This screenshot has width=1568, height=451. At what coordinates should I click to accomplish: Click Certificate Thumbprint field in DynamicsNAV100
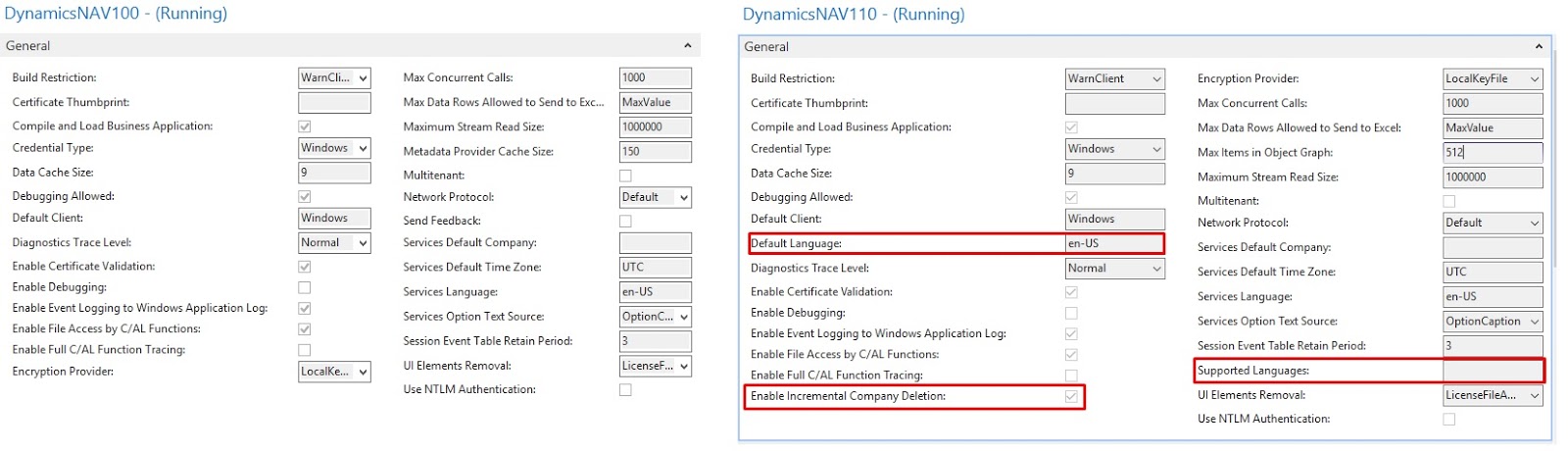[x=334, y=102]
